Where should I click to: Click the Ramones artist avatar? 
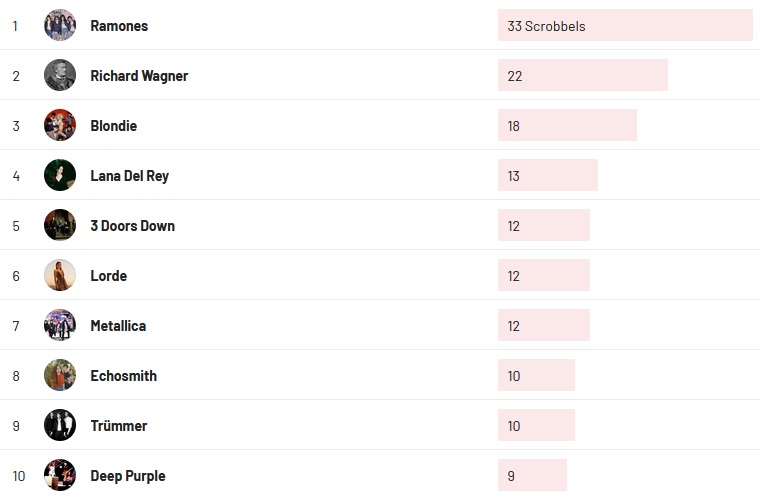pos(60,25)
